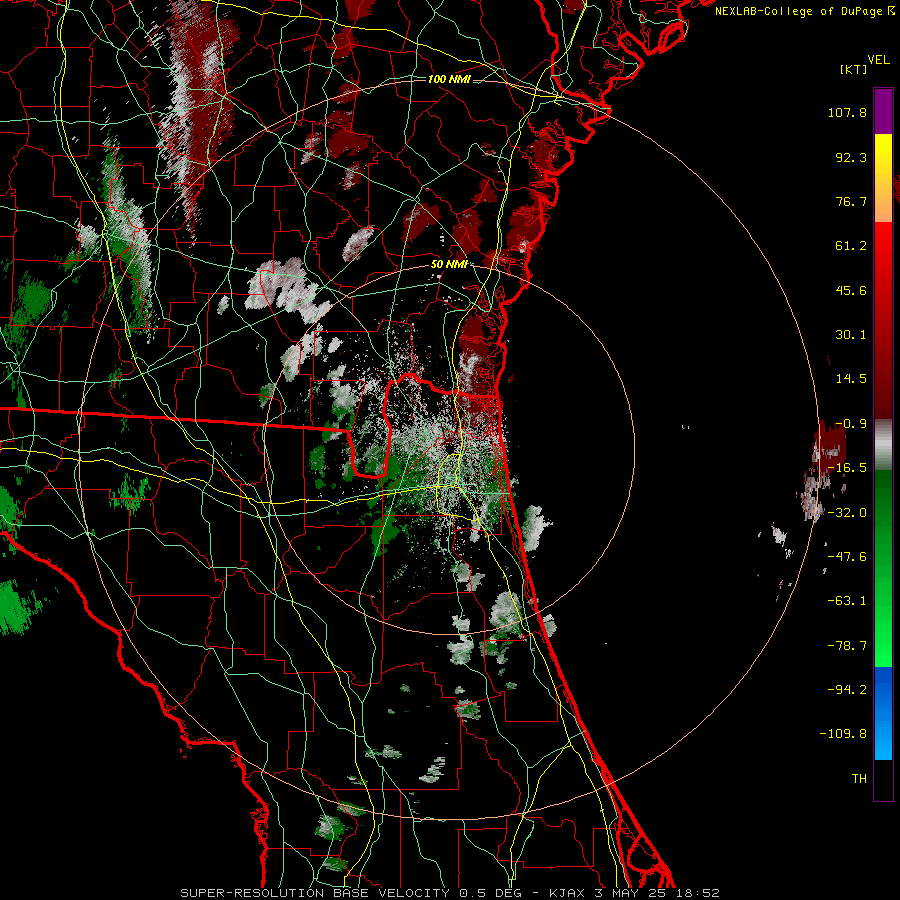The width and height of the screenshot is (900, 900).
Task: Select the 30.1 scale value
Action: (851, 335)
